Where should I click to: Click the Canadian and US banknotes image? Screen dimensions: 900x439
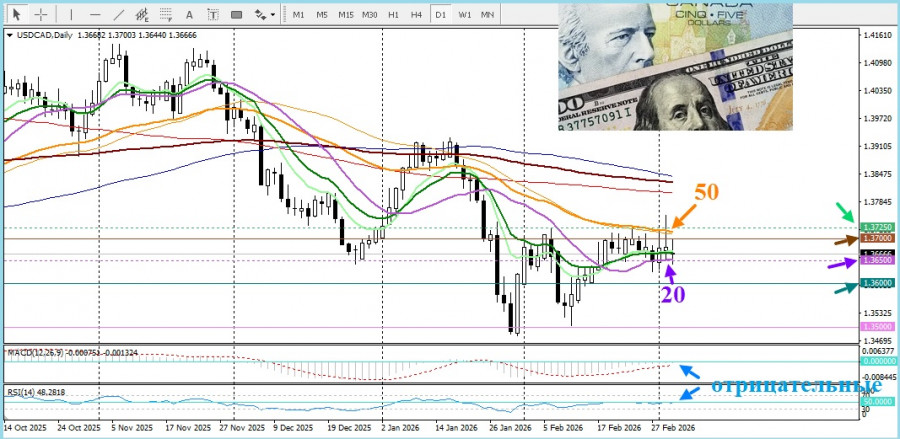tap(675, 67)
